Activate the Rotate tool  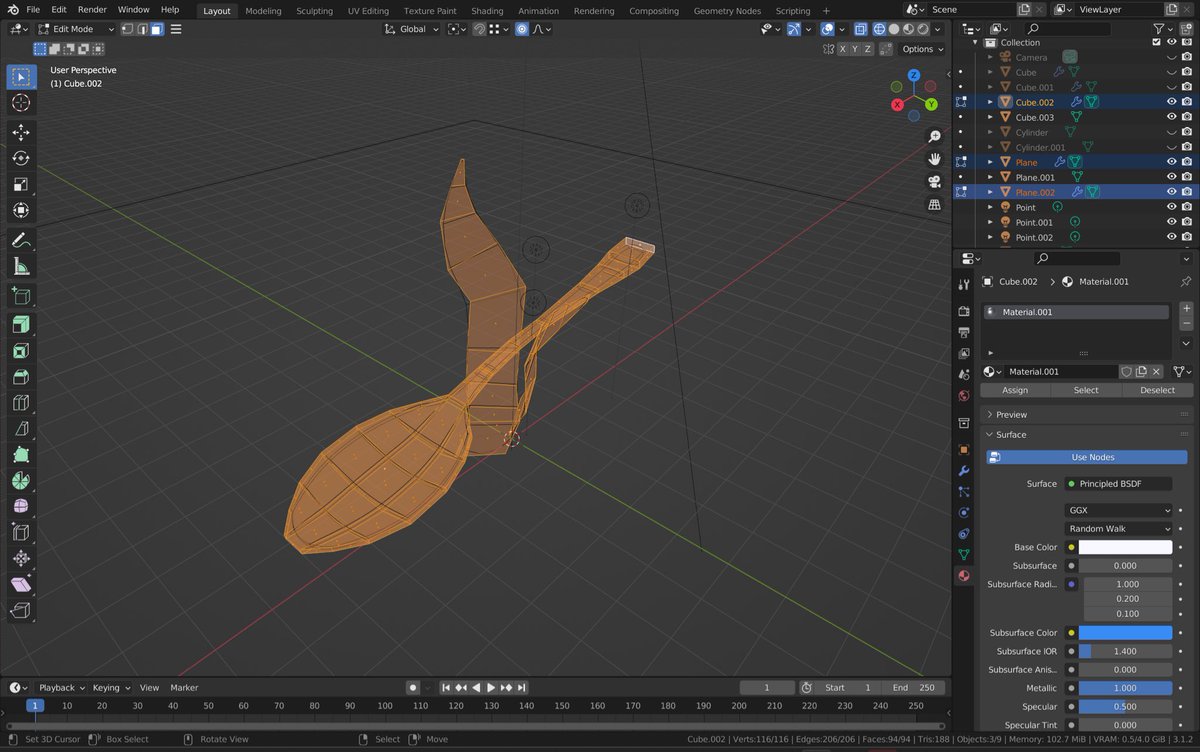pyautogui.click(x=21, y=158)
